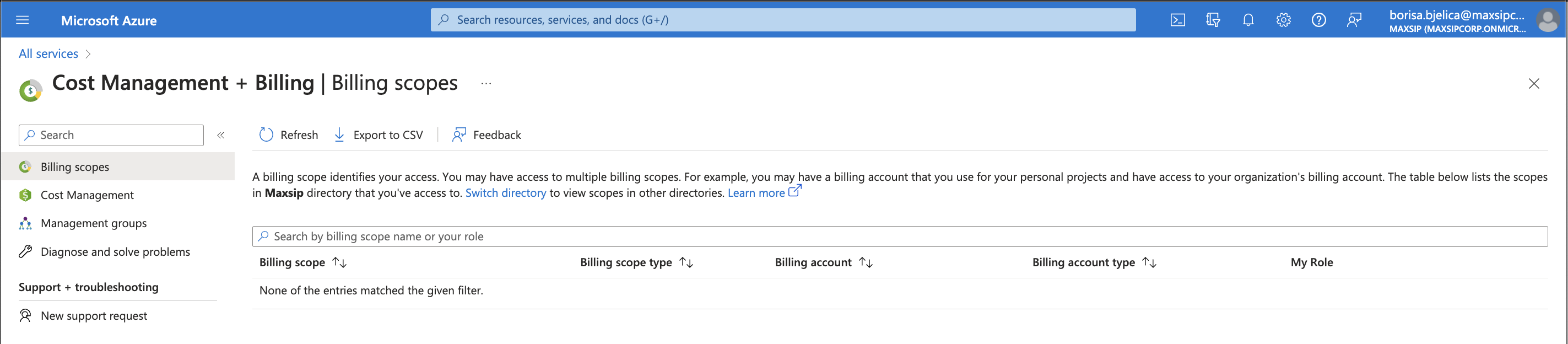Click Export to CSV

(378, 135)
